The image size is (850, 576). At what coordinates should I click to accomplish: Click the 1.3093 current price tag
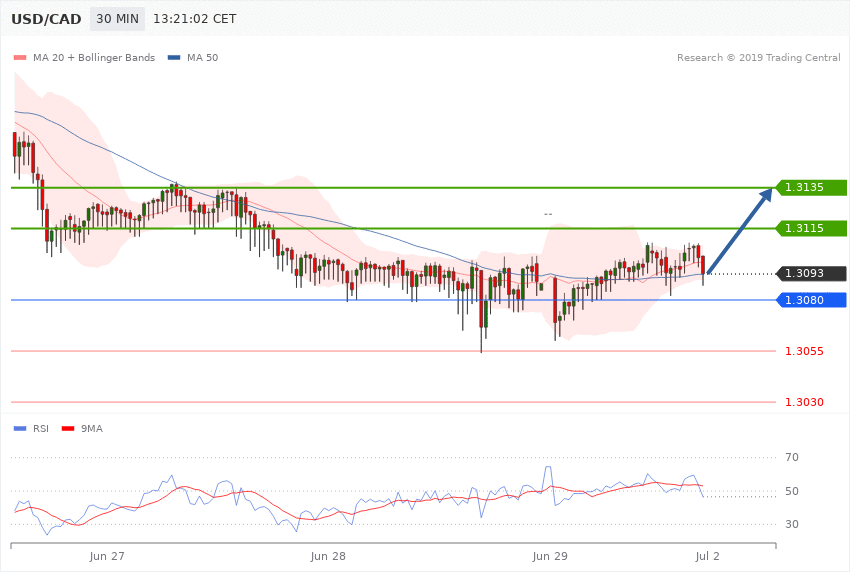coord(812,274)
